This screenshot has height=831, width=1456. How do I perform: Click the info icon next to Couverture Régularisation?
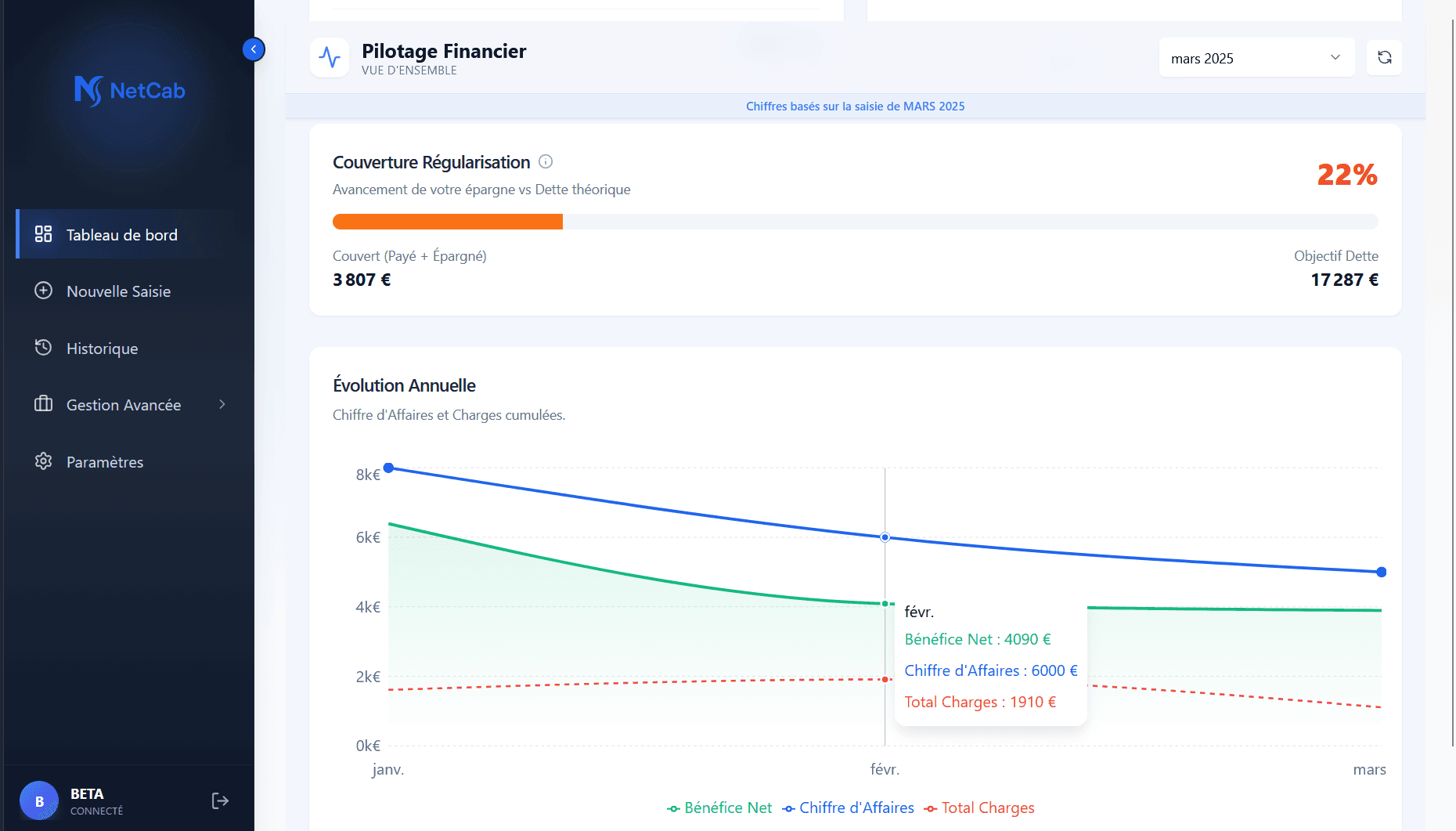[x=546, y=162]
